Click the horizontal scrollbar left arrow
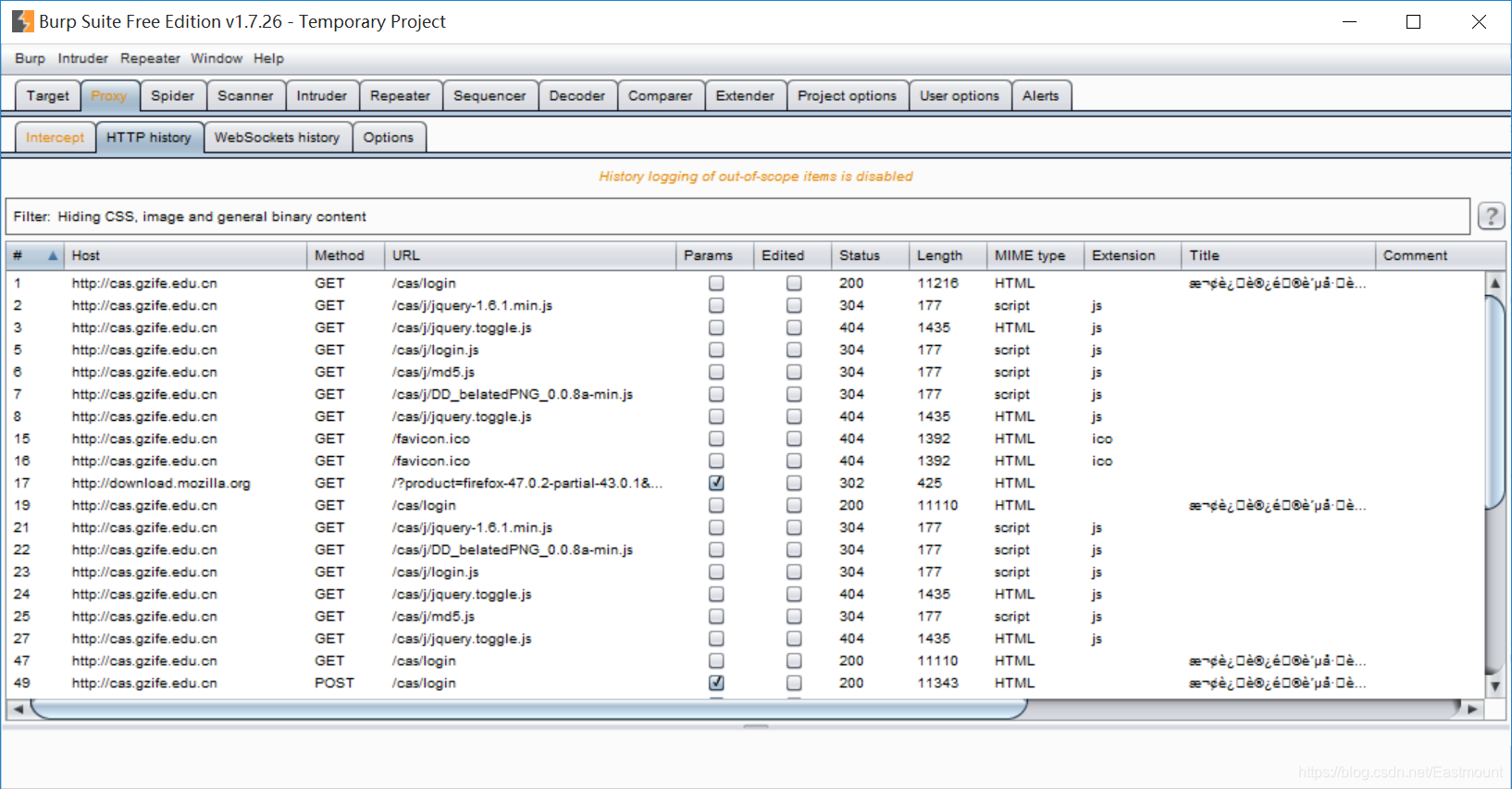Image resolution: width=1512 pixels, height=789 pixels. pyautogui.click(x=18, y=709)
